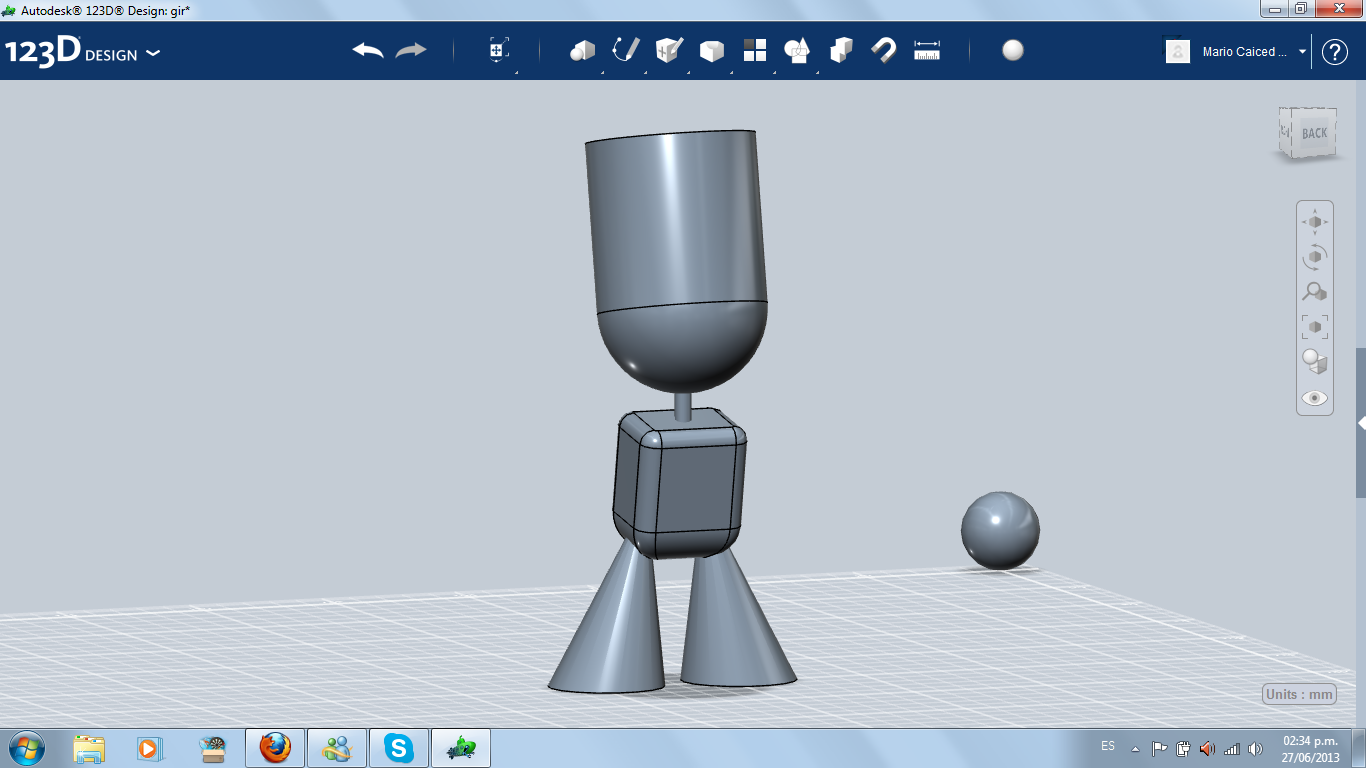This screenshot has height=768, width=1366.
Task: Open the Construct tool
Action: (669, 50)
